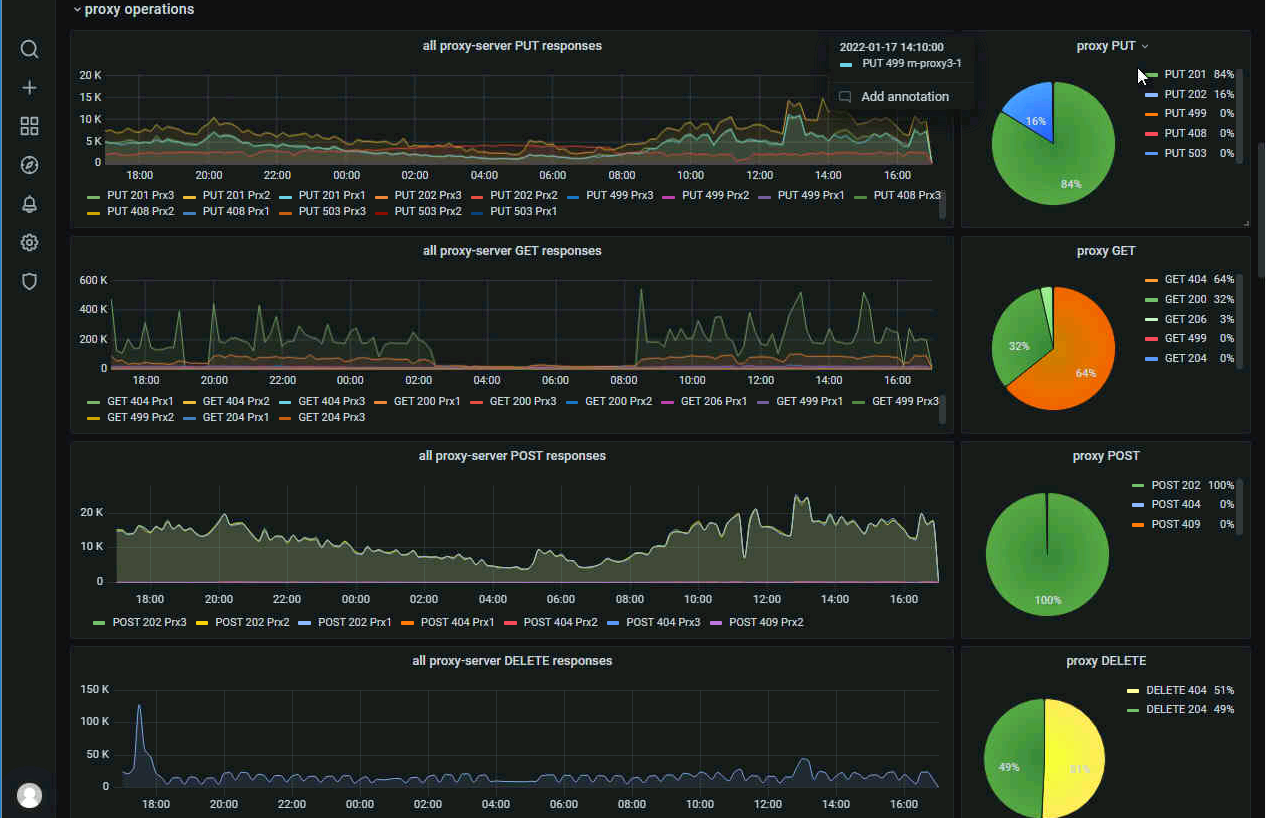Image resolution: width=1266 pixels, height=818 pixels.
Task: Toggle GET 404 Prx1 series visibility
Action: 137,402
